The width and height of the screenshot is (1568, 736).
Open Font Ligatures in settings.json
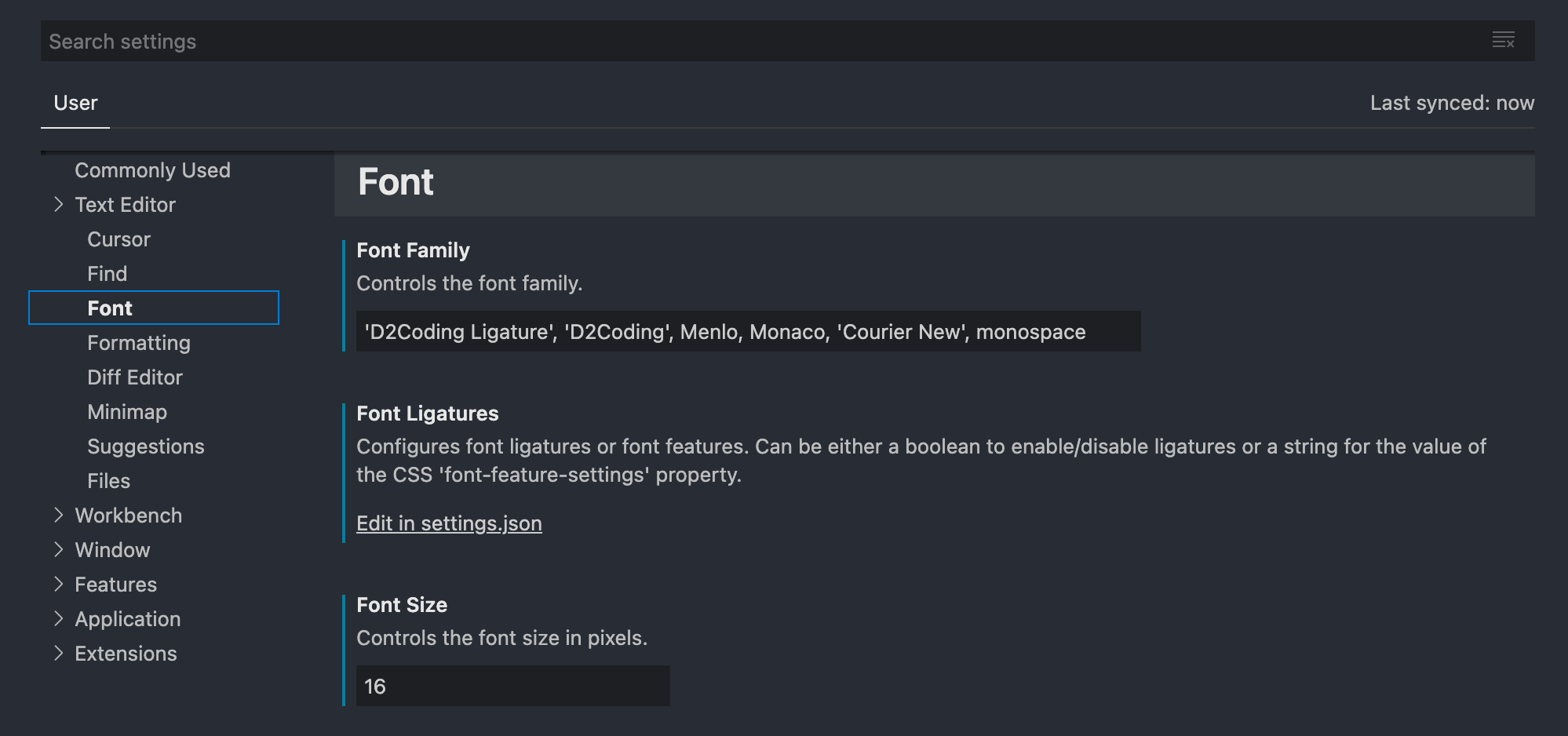(x=449, y=523)
